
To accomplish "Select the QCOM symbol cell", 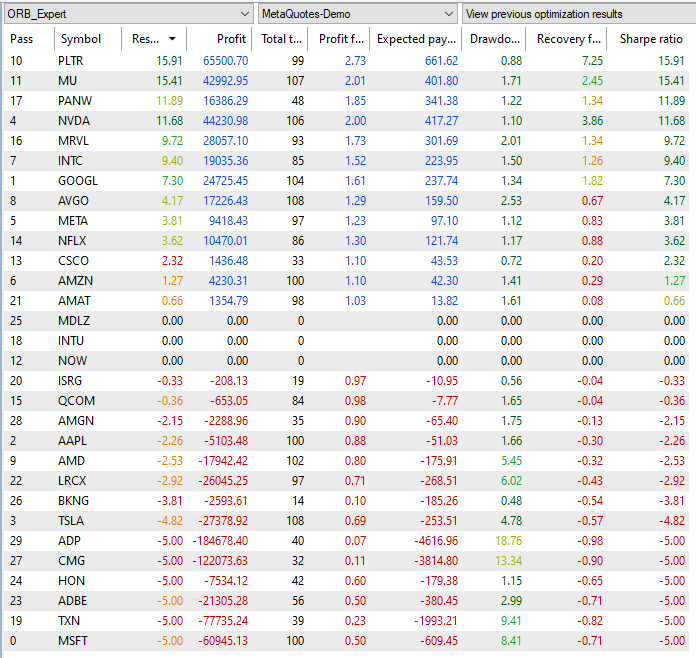I will (x=76, y=400).
